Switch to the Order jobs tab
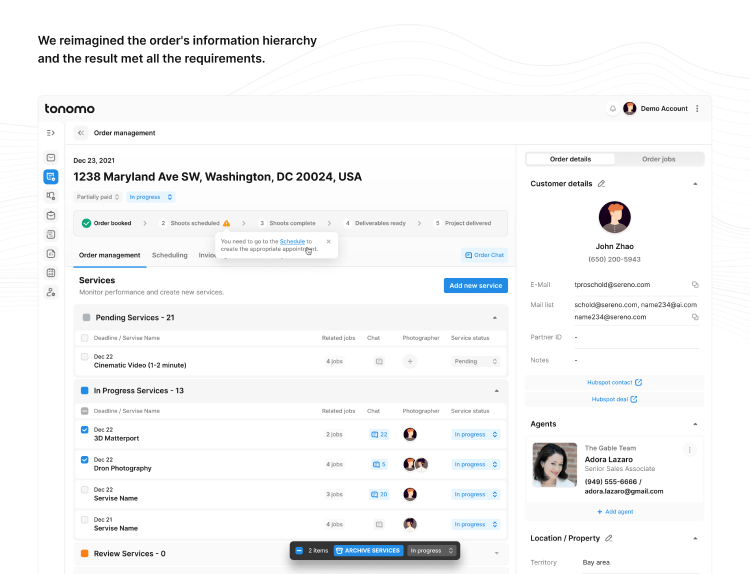This screenshot has width=750, height=574. point(658,159)
